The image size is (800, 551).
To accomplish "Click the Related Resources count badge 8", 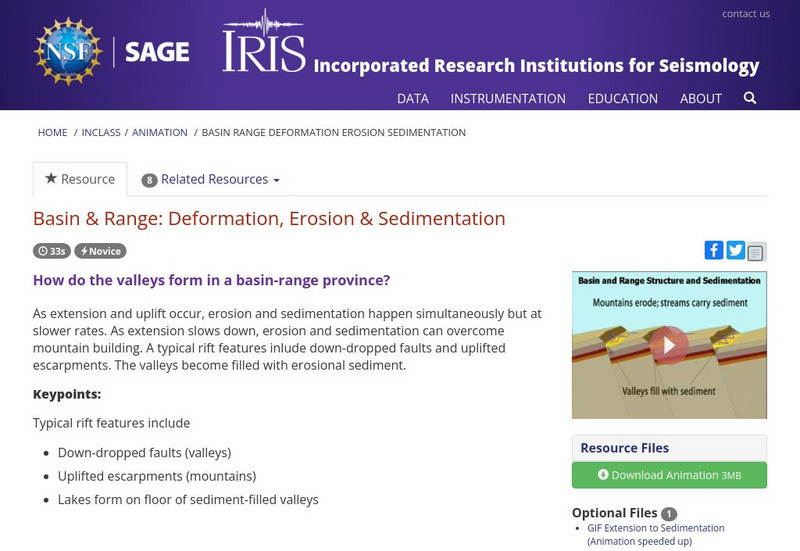I will coord(149,180).
